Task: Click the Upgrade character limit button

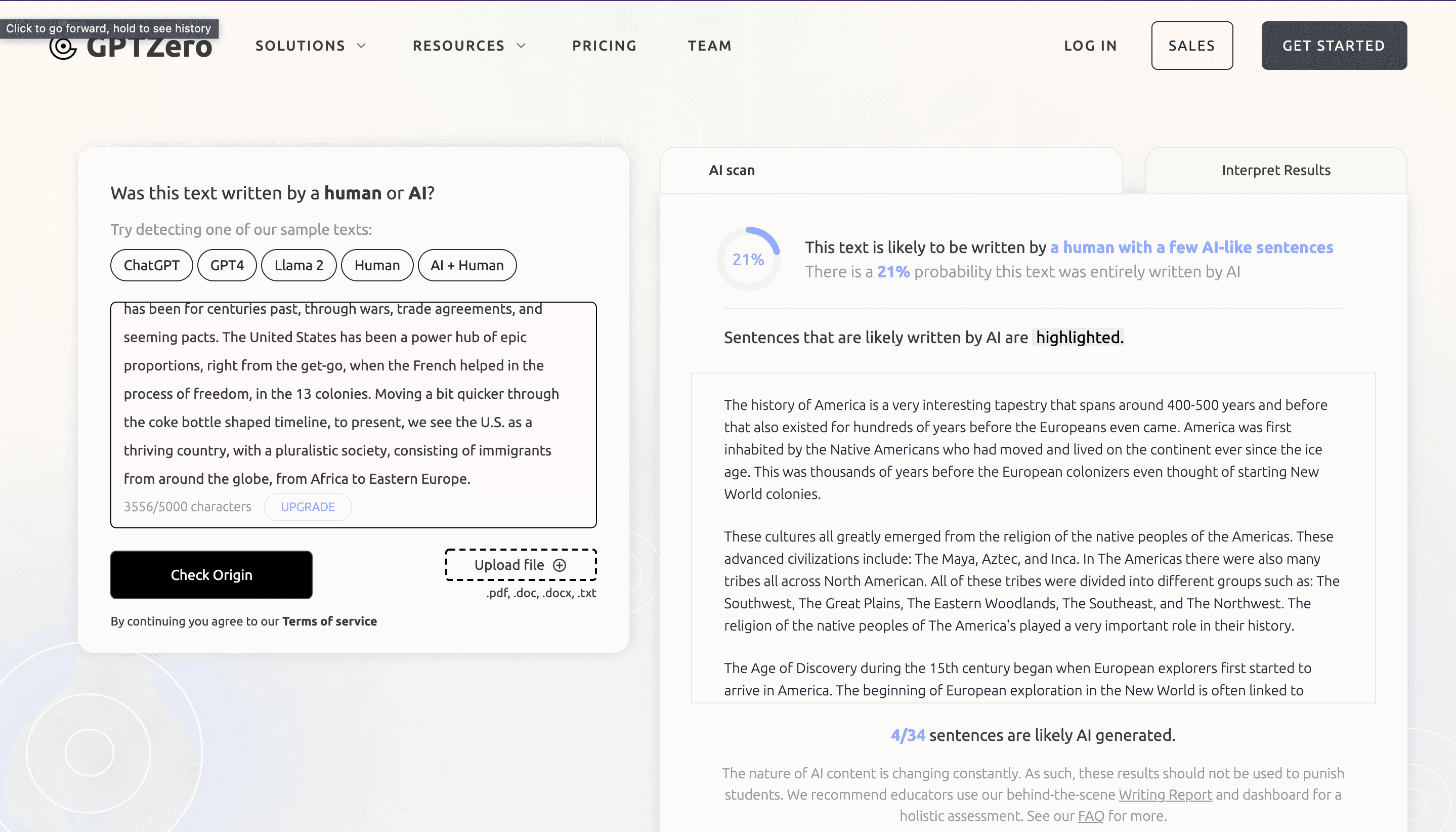Action: click(307, 507)
